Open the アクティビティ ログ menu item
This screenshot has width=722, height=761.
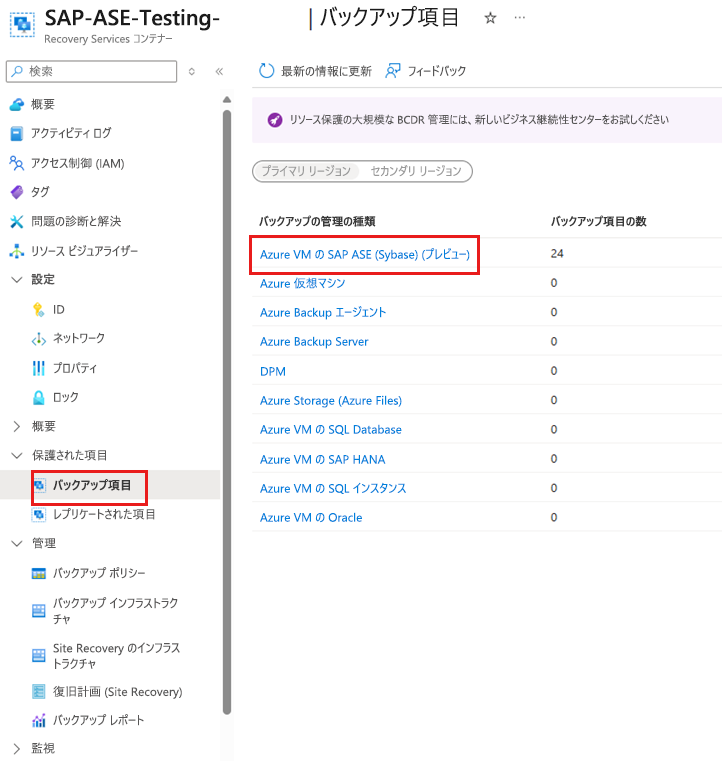point(71,133)
